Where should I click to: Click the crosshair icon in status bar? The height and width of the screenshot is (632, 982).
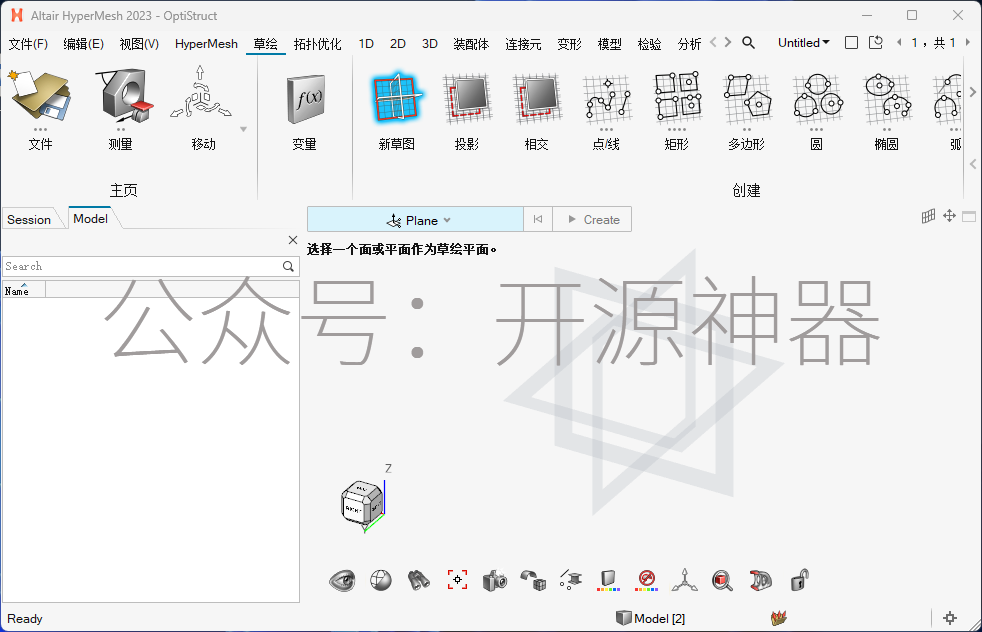pyautogui.click(x=950, y=618)
